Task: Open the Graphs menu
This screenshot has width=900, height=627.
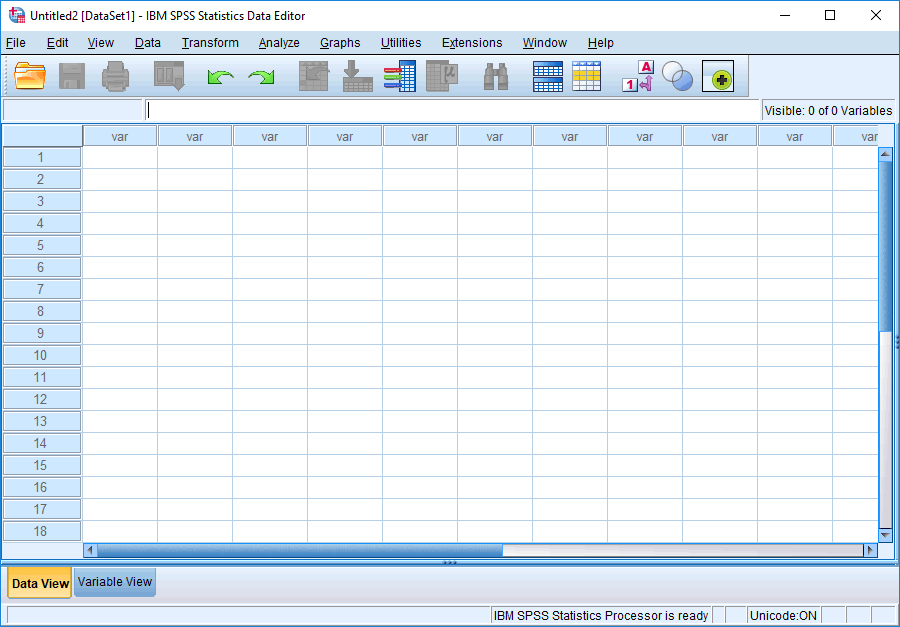Action: coord(340,43)
